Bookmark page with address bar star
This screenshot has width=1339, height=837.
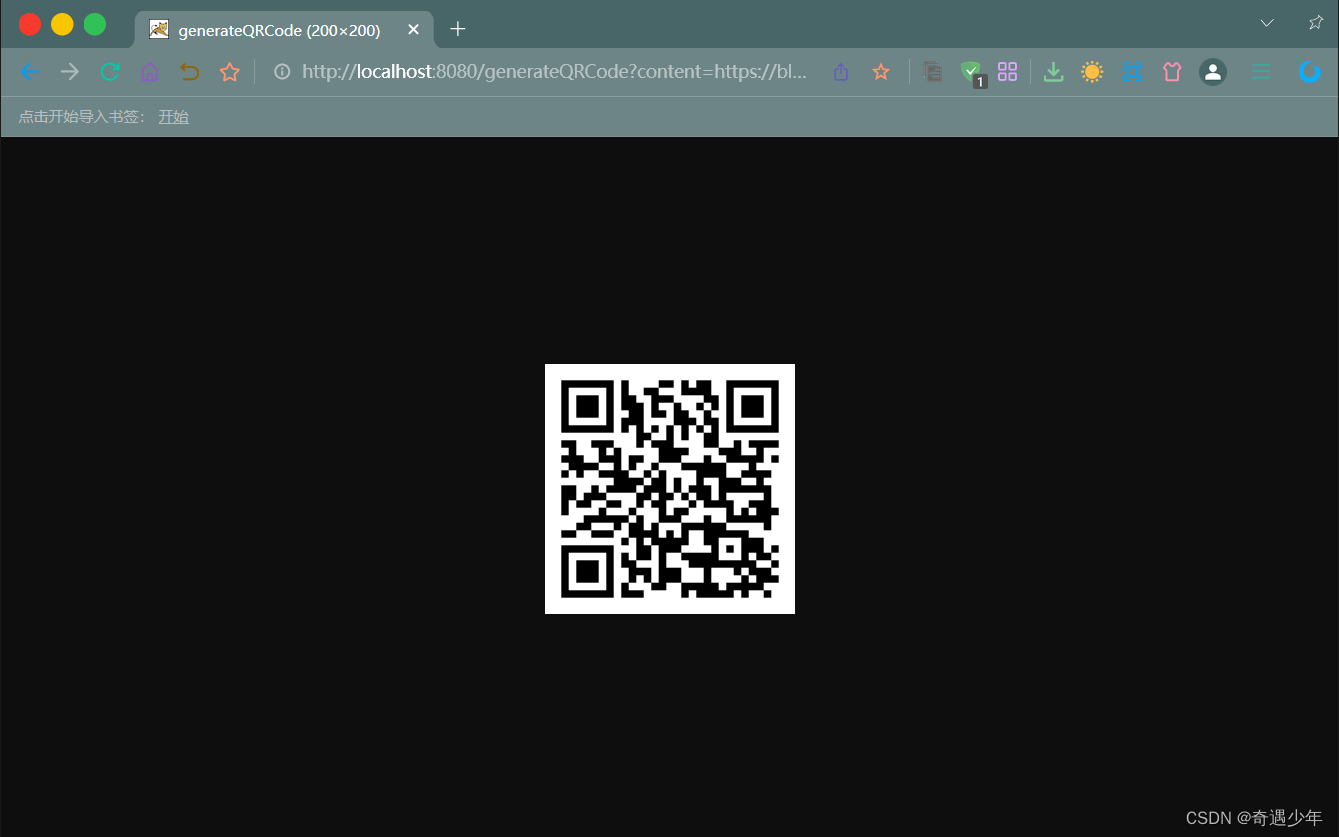(x=881, y=72)
